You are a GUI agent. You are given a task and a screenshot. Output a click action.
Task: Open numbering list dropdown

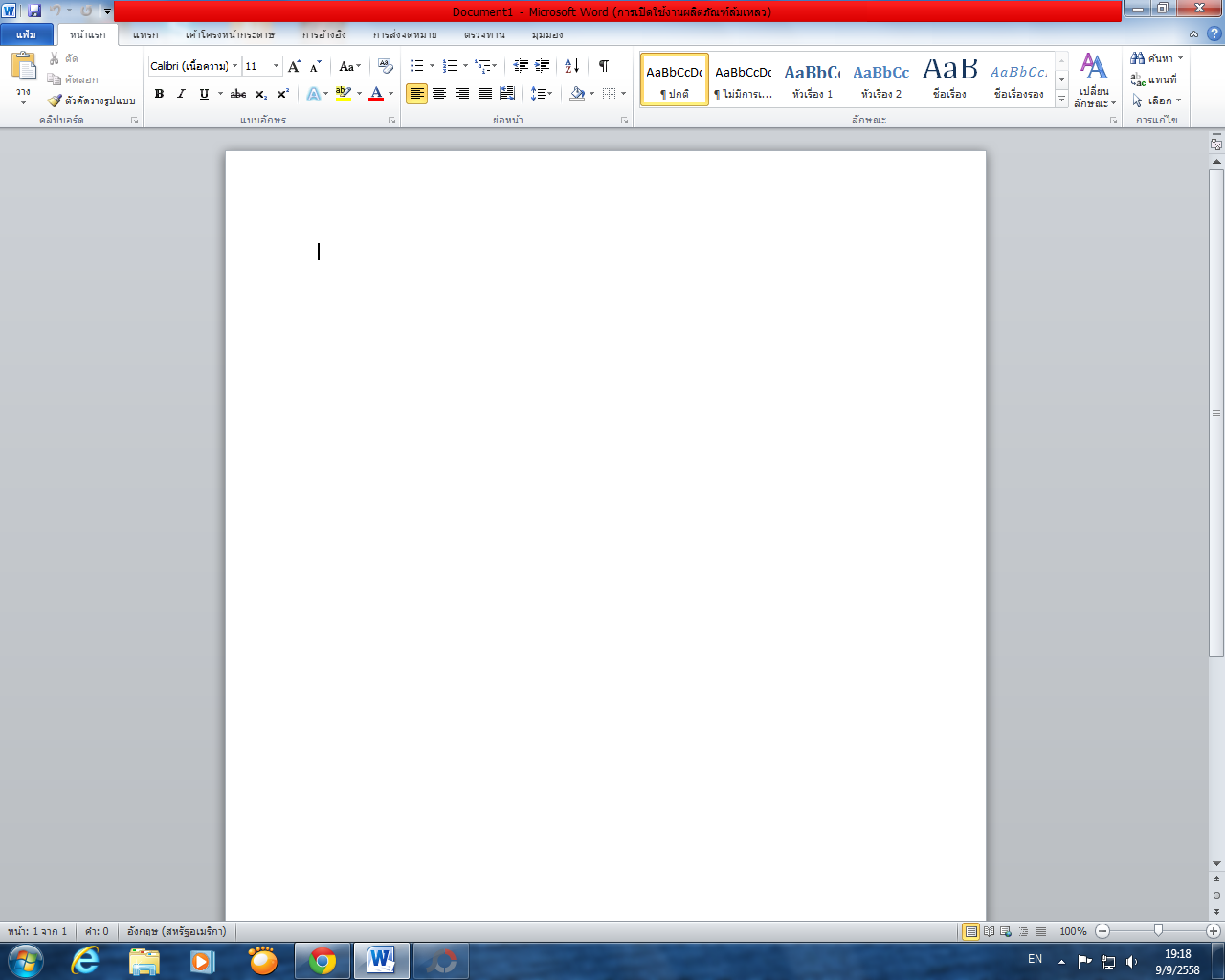[465, 66]
